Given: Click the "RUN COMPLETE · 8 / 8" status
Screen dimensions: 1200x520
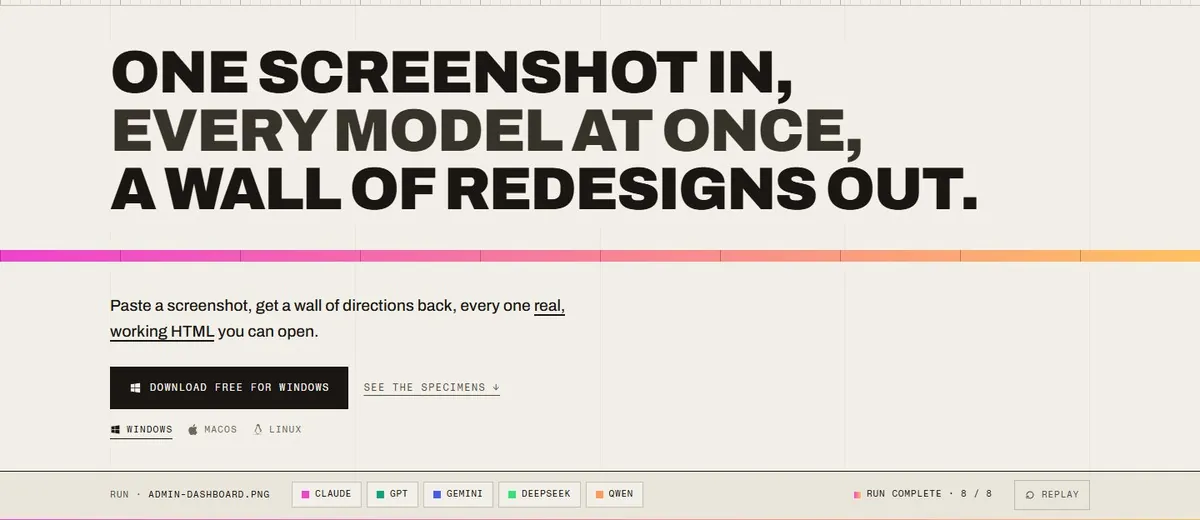Looking at the screenshot, I should 923,494.
